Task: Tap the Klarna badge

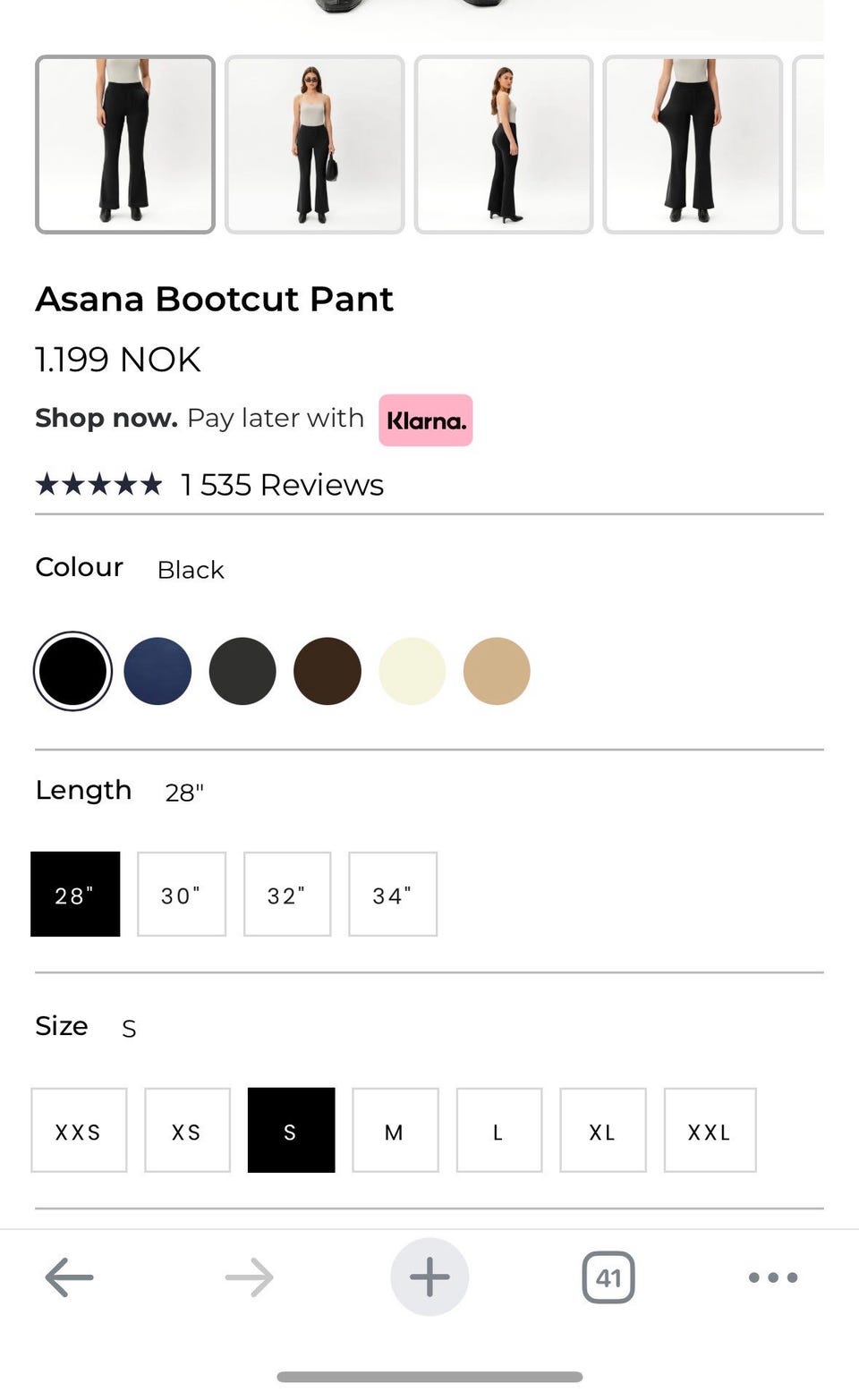Action: pos(426,420)
